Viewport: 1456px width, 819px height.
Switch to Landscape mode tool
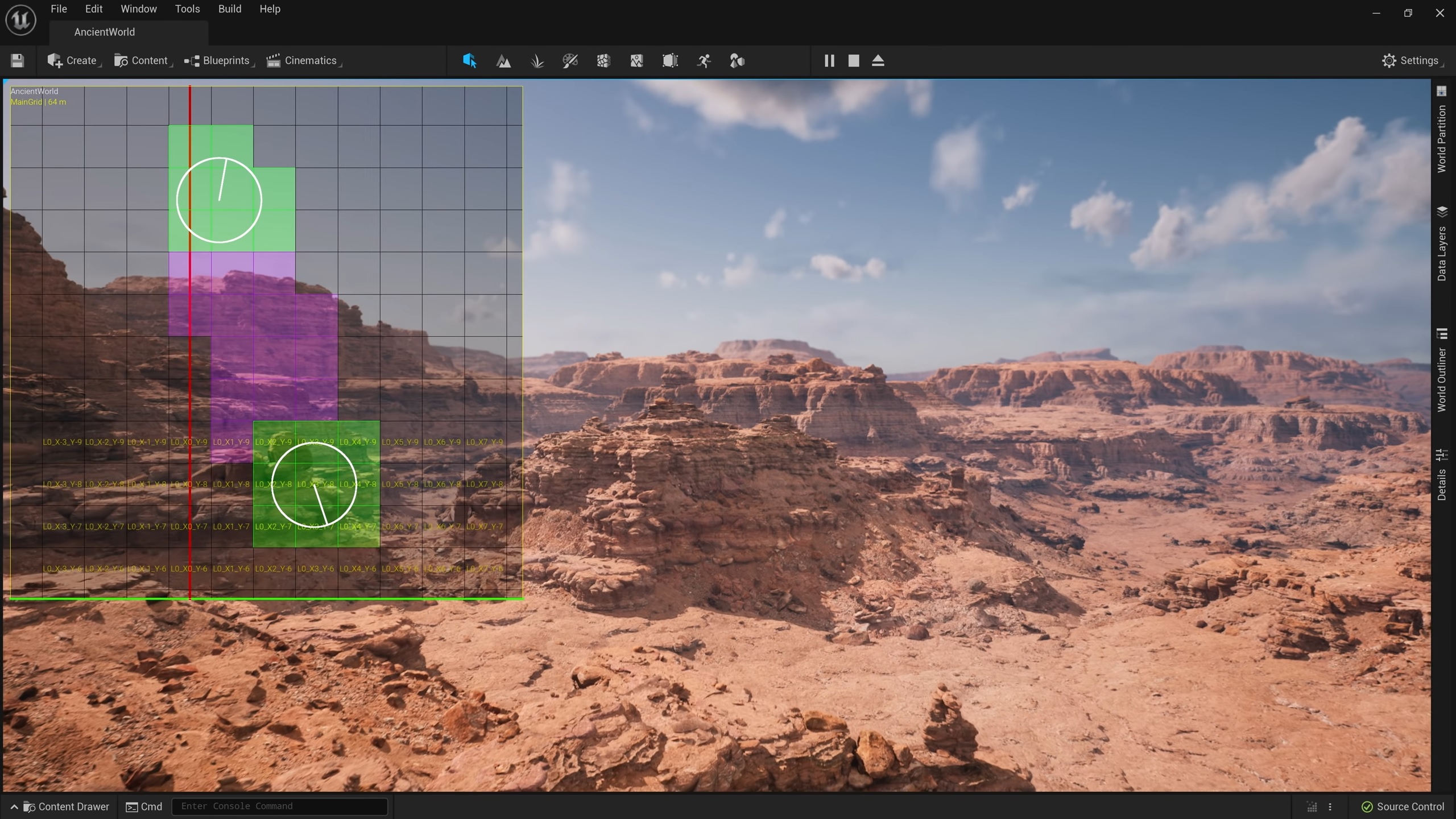click(503, 61)
